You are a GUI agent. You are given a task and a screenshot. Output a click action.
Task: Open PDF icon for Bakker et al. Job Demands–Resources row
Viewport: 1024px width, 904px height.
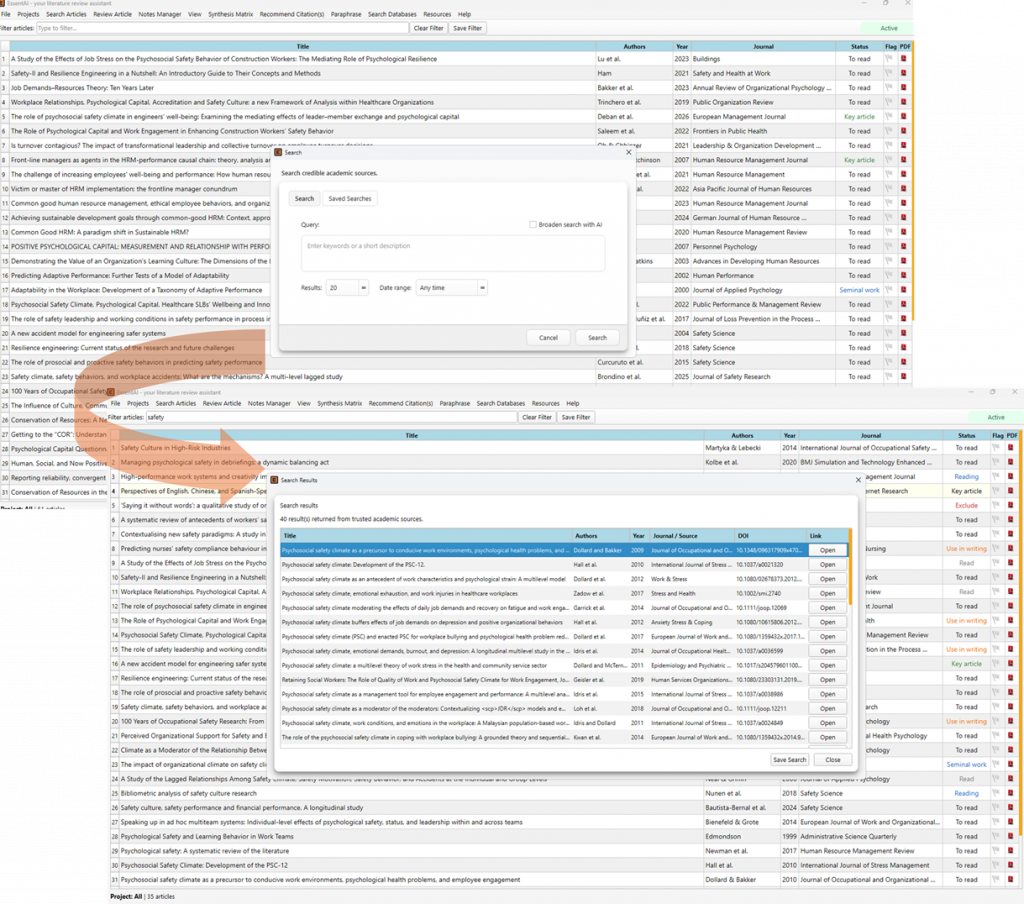point(904,88)
